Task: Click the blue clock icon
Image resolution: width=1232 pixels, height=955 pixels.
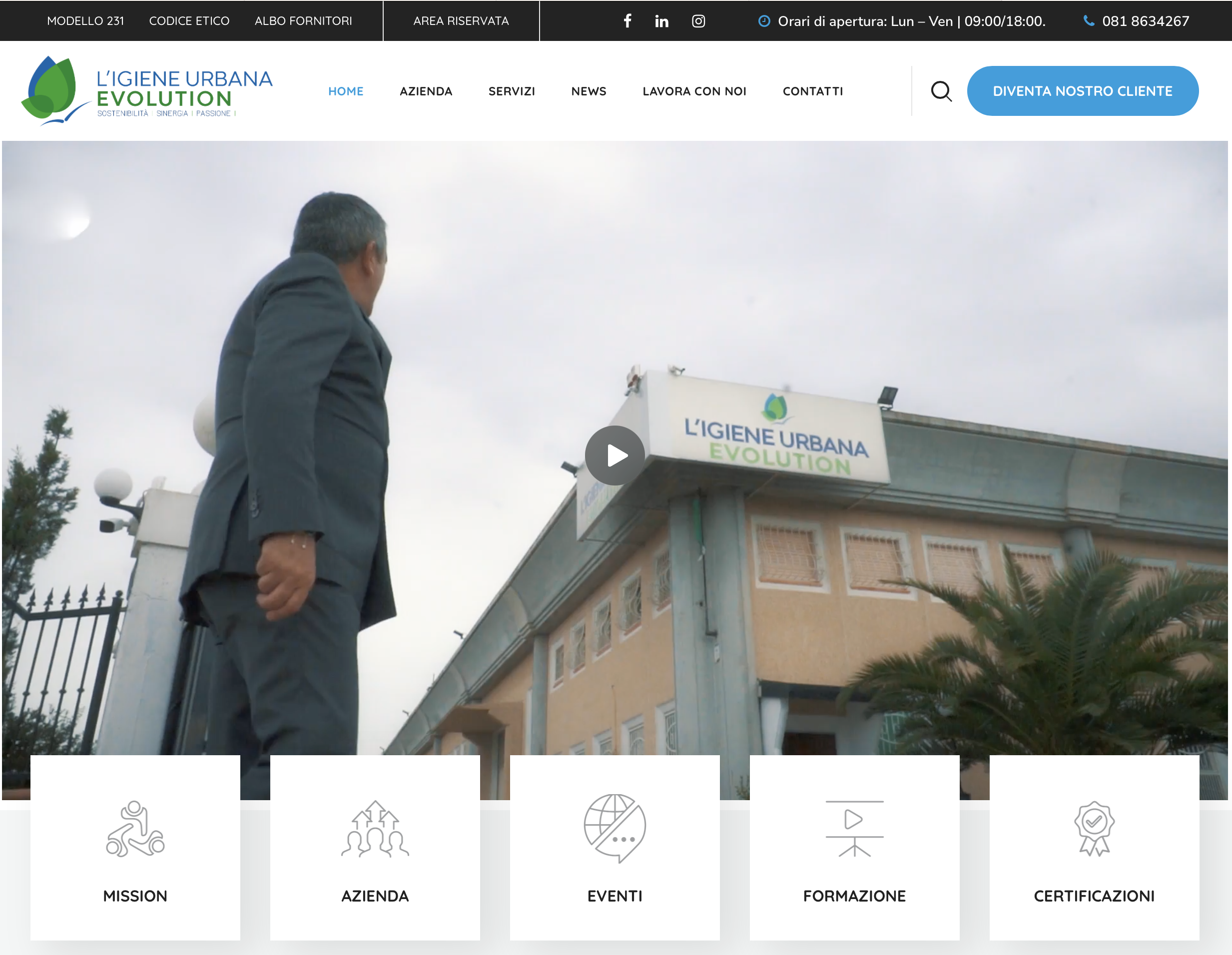Action: [x=764, y=21]
